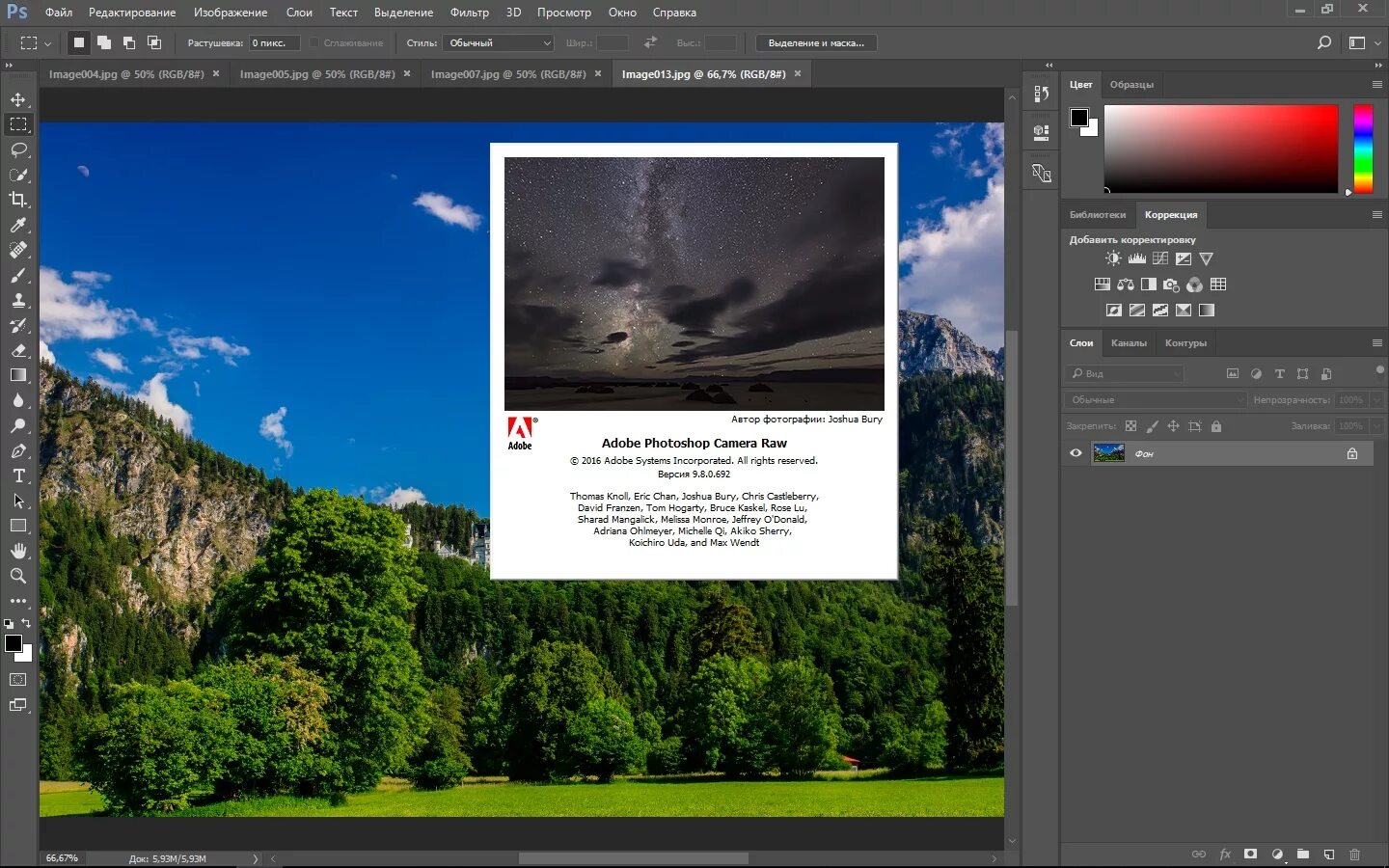Image resolution: width=1389 pixels, height=868 pixels.
Task: Select the Eyedropper tool
Action: (18, 225)
